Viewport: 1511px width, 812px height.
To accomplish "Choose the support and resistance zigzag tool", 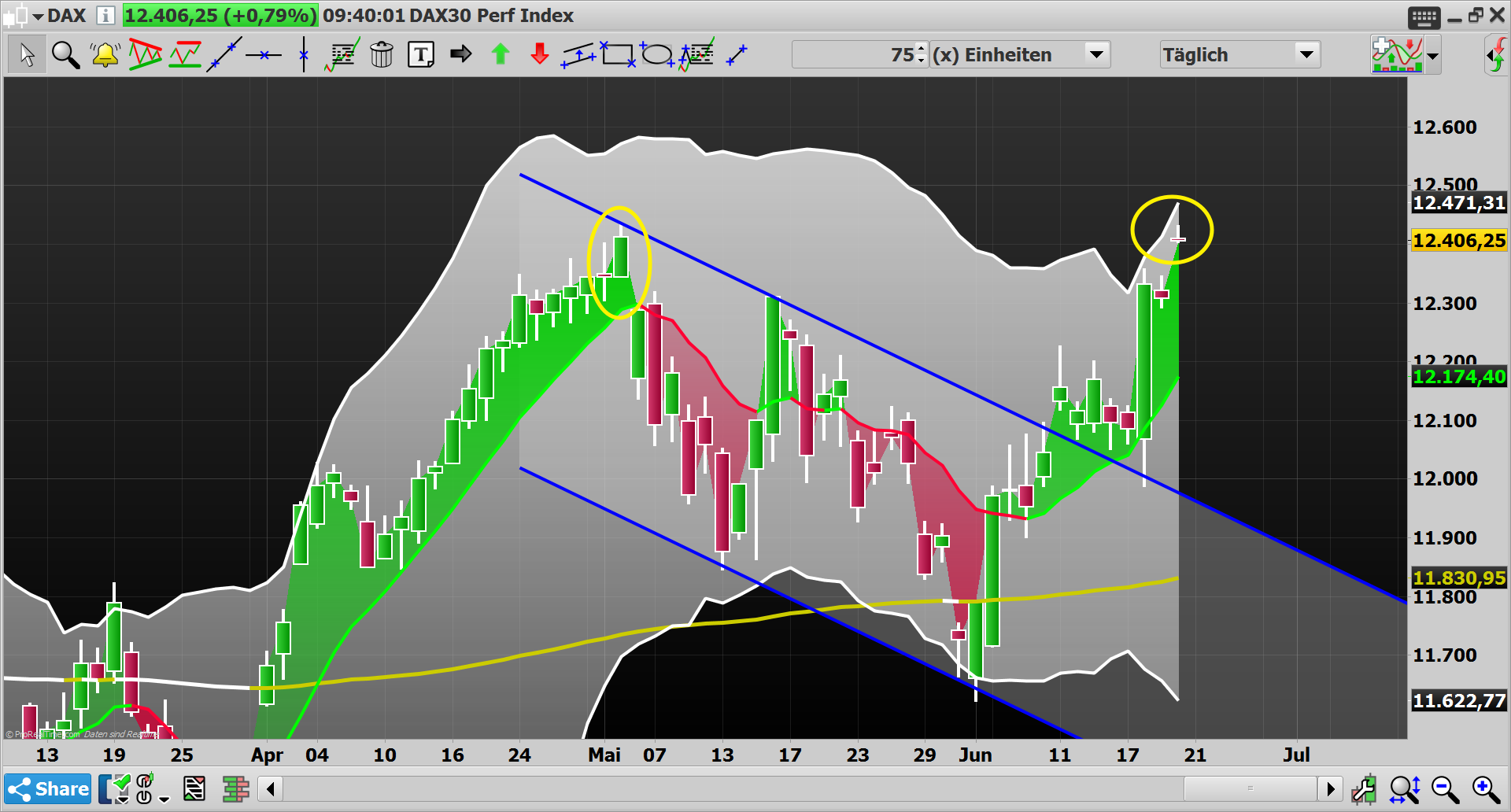I will click(185, 54).
